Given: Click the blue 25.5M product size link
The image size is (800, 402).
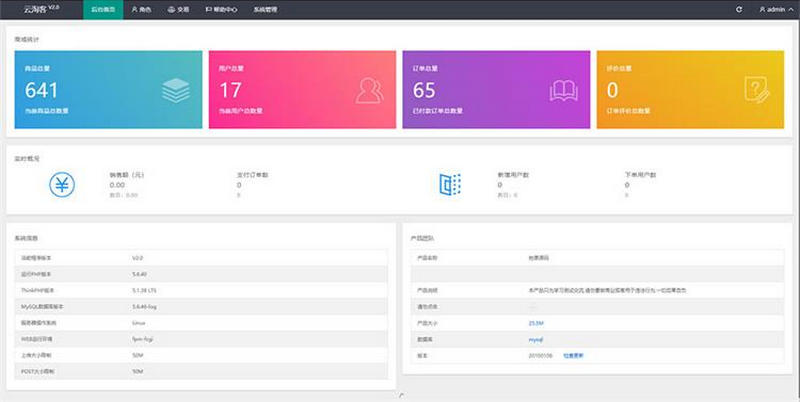Looking at the screenshot, I should pyautogui.click(x=536, y=323).
